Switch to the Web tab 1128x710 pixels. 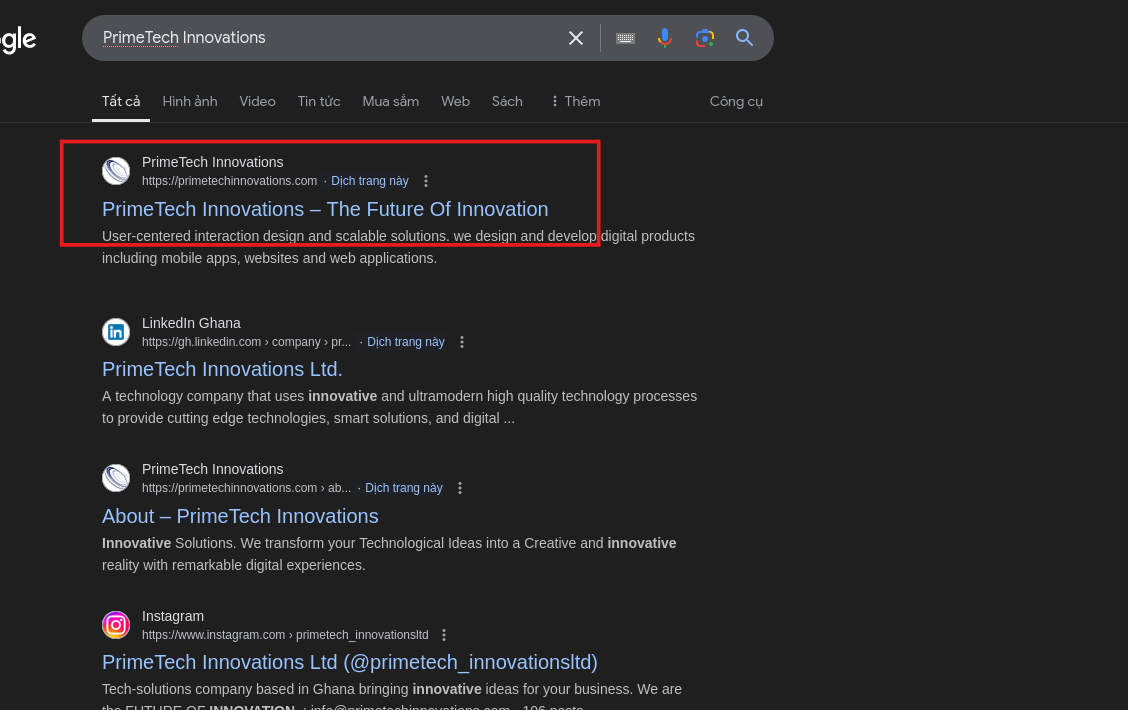click(x=455, y=101)
